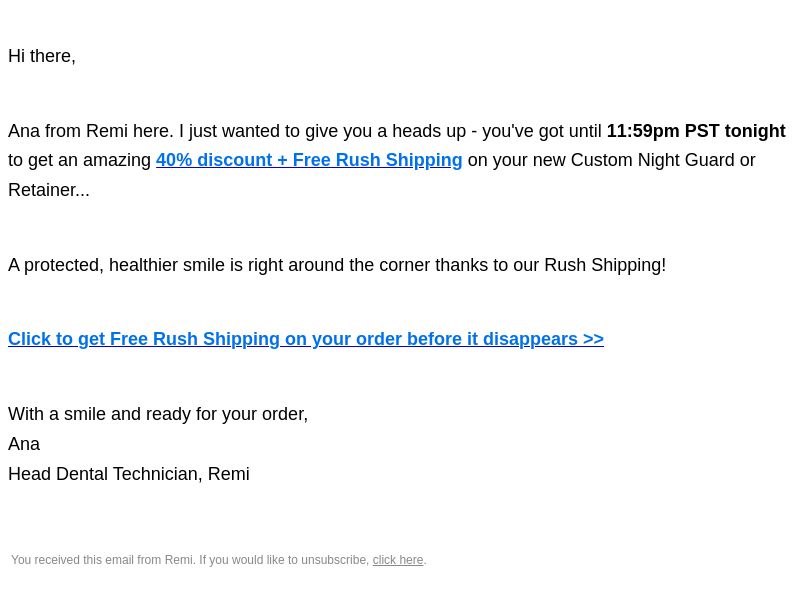
Task: Click 'If you would like to unsubscribe' text
Action: (x=283, y=560)
